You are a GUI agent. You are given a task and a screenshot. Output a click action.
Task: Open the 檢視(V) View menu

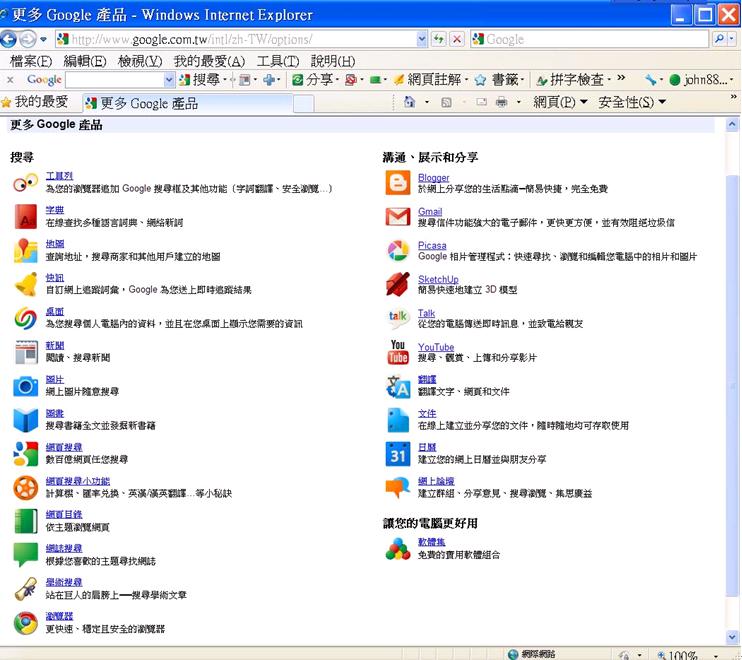point(140,61)
